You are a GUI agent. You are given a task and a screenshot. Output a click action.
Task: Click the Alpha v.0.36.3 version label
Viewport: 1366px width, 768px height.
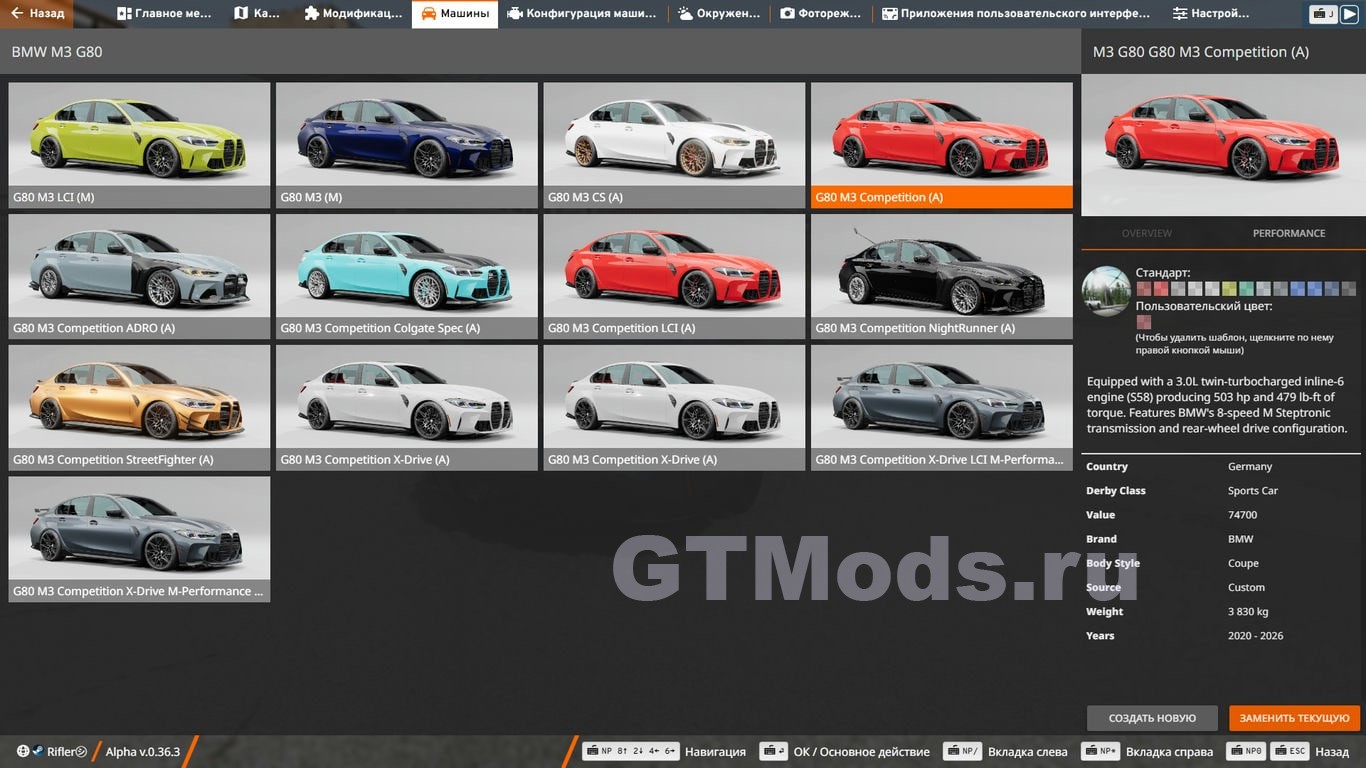click(143, 752)
